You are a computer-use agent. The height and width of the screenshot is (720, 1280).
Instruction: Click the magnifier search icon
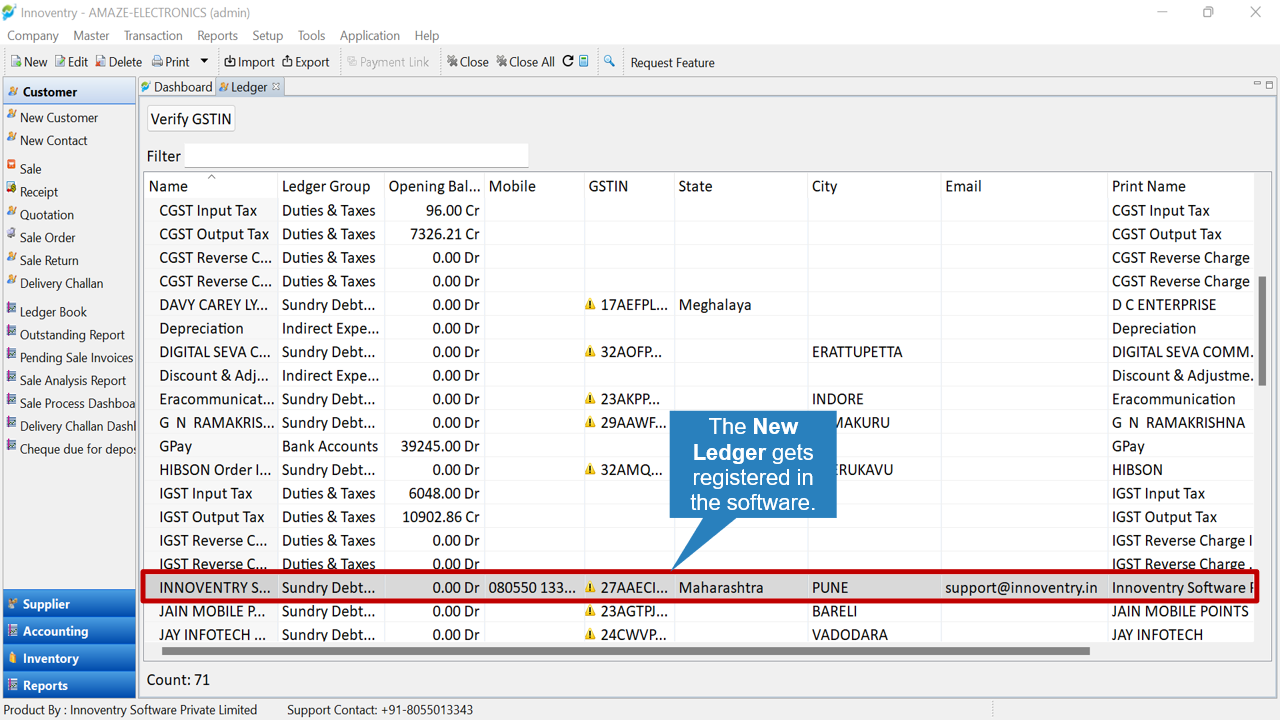[609, 61]
